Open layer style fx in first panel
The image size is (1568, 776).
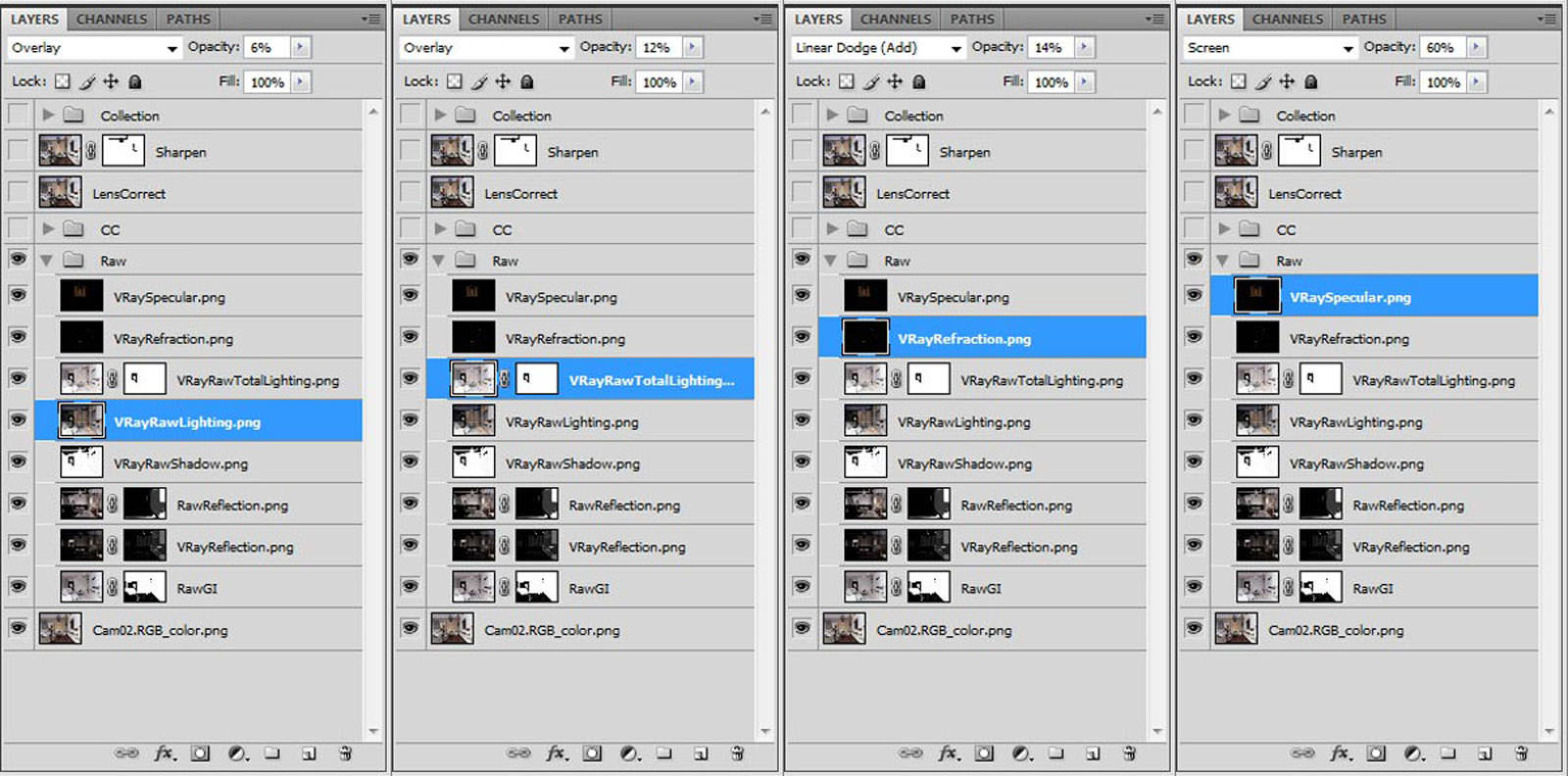[x=165, y=753]
